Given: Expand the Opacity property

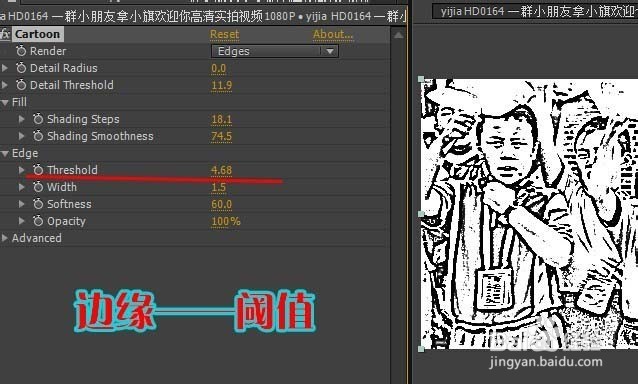Looking at the screenshot, I should click(x=22, y=221).
